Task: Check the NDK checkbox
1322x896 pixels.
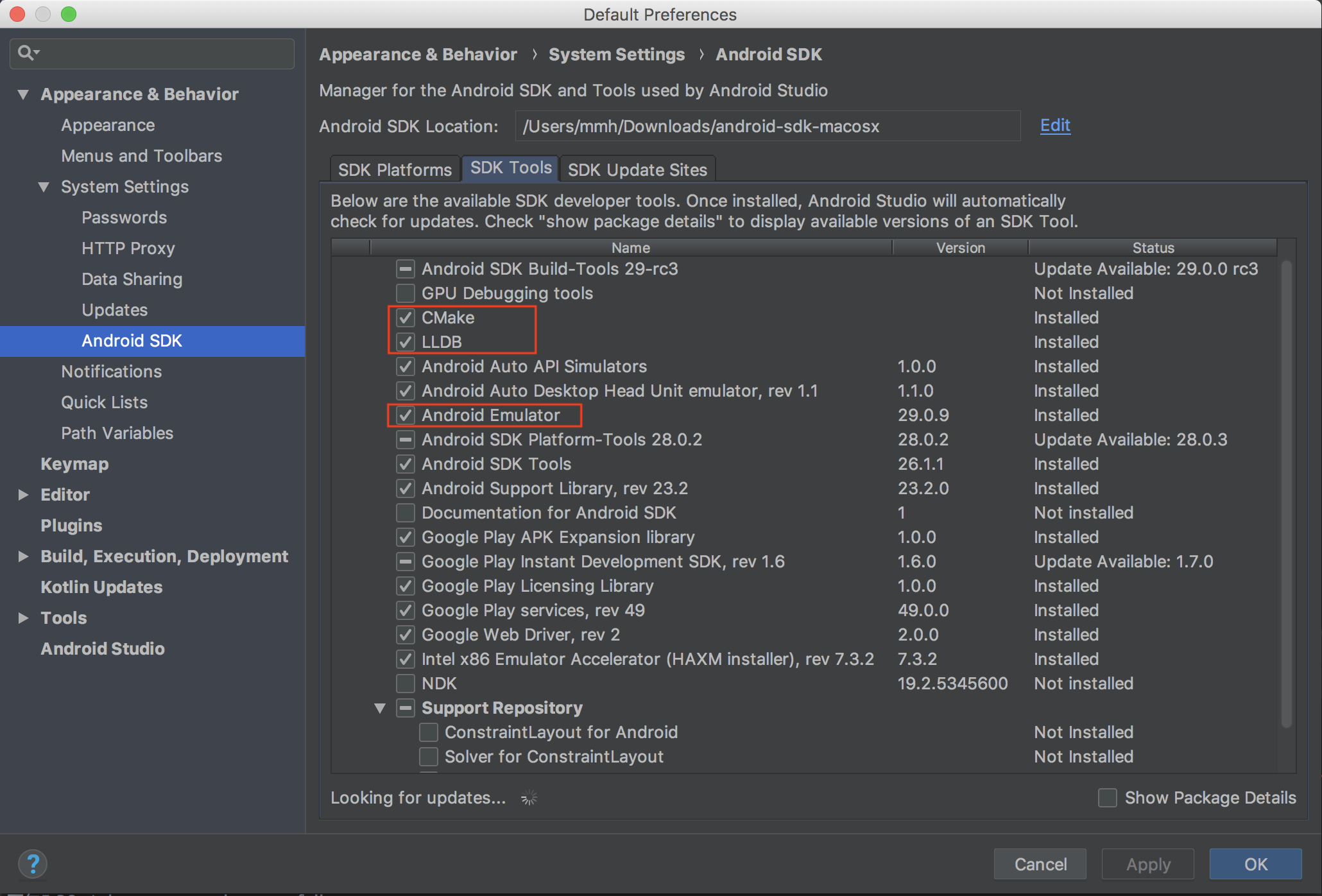Action: coord(405,684)
